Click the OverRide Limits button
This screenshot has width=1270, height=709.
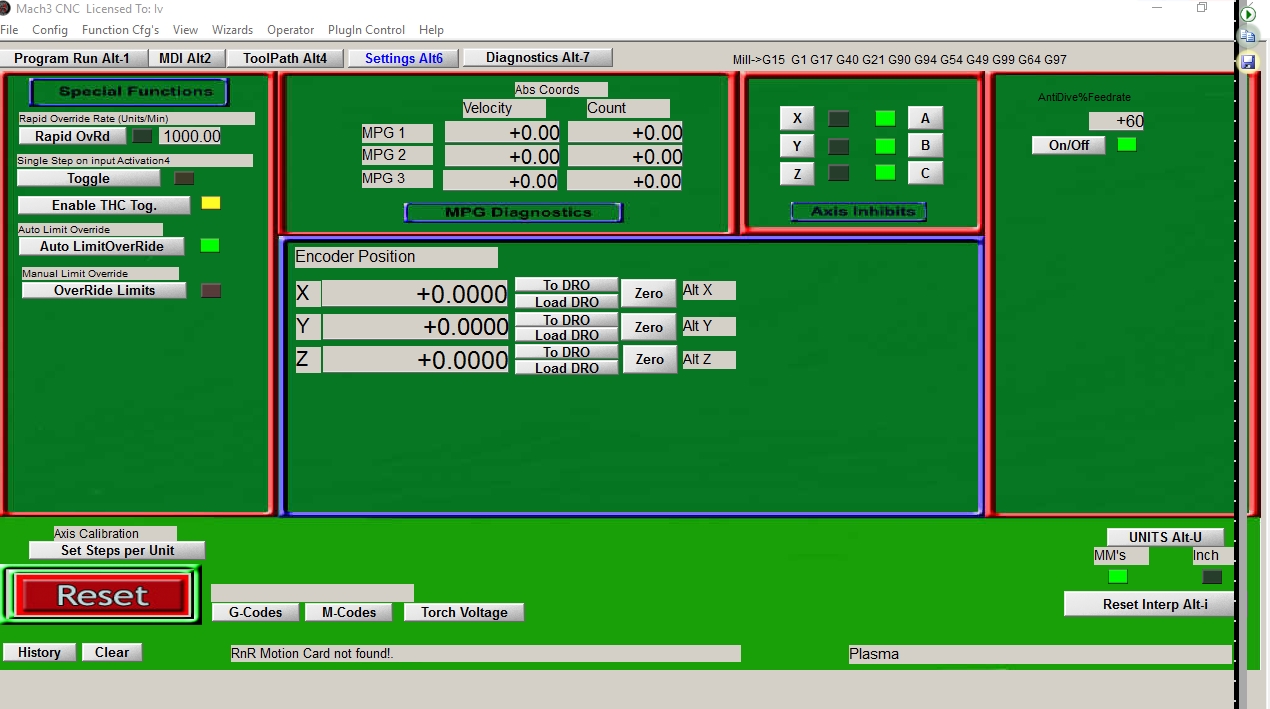104,290
